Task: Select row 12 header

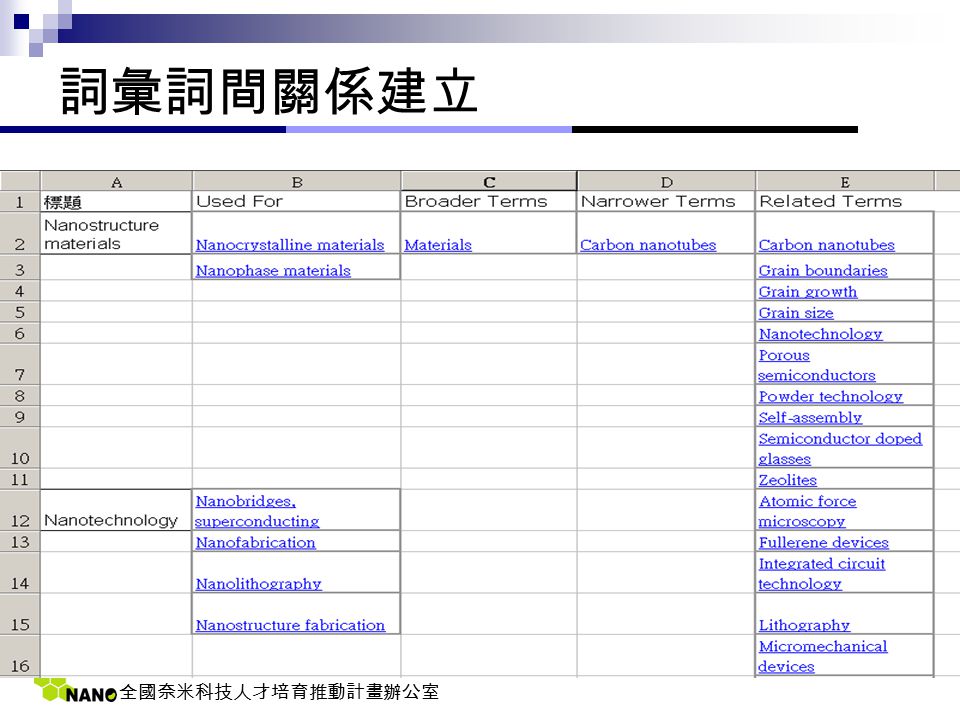Action: (20, 510)
